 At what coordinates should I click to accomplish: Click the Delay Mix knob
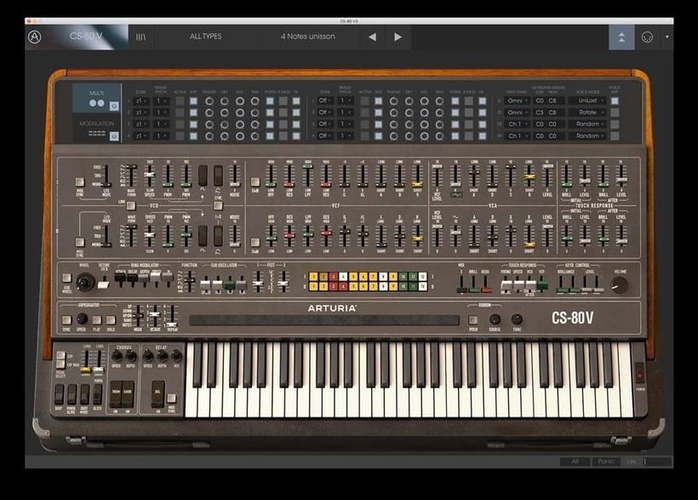click(x=177, y=356)
